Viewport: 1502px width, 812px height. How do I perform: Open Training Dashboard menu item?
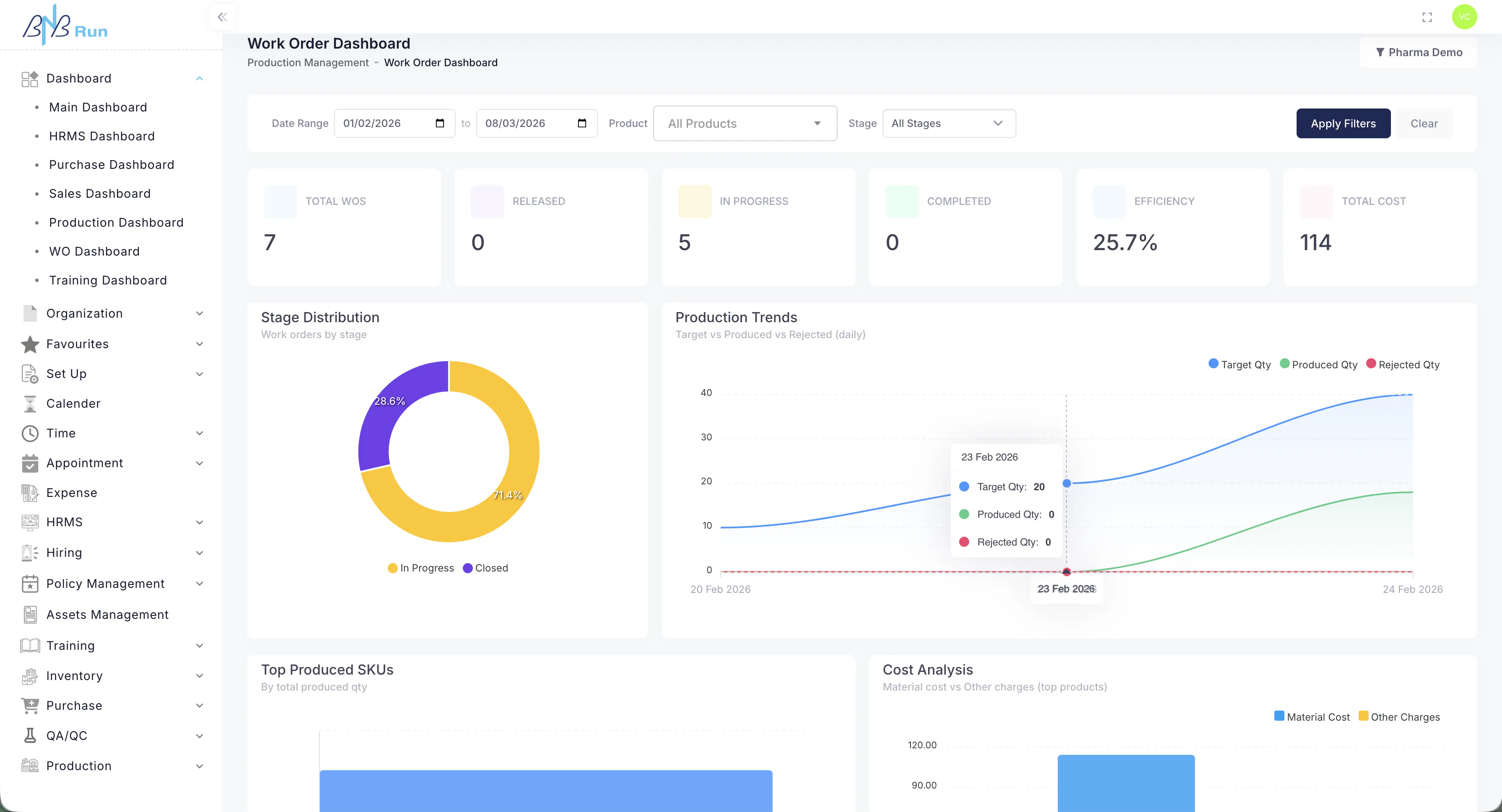[x=108, y=280]
